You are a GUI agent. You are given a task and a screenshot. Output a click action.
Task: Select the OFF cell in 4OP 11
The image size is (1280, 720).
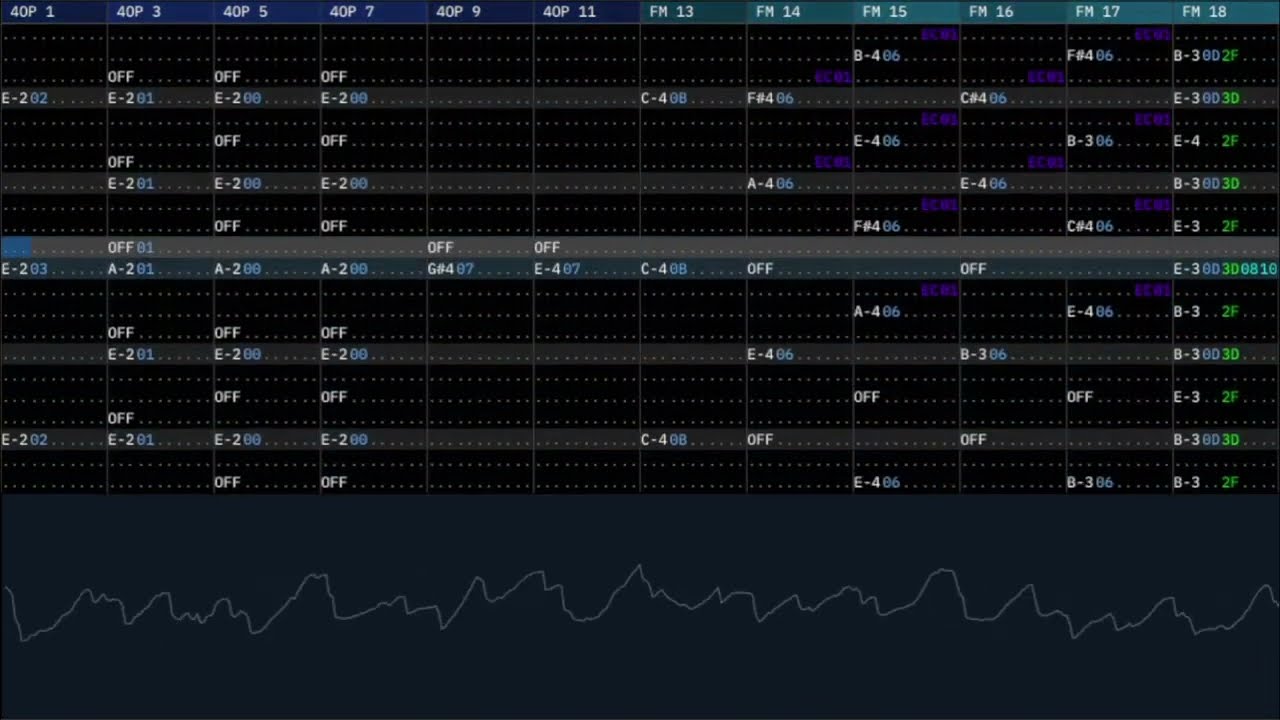click(x=547, y=247)
